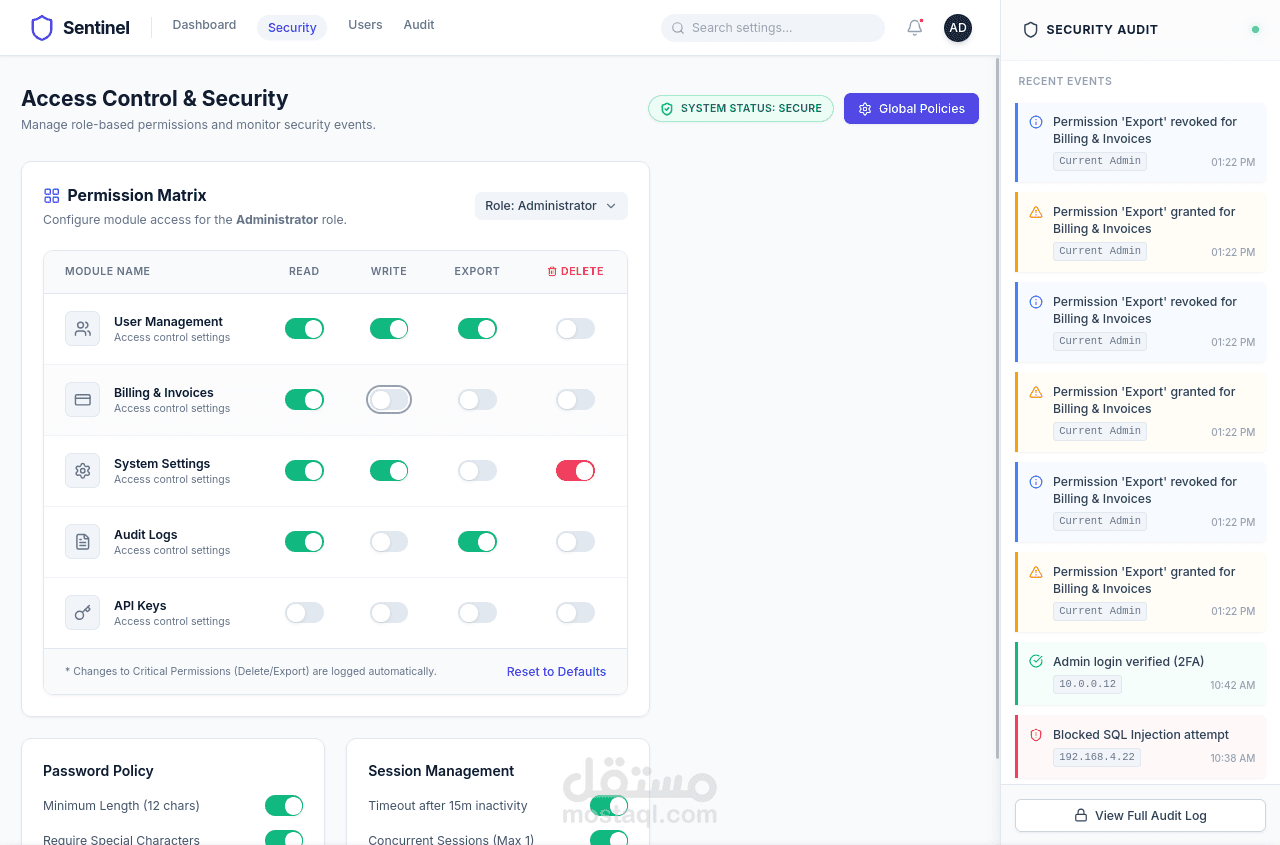Viewport: 1280px width, 845px height.
Task: Click the Security Audit shield icon
Action: pos(1031,30)
